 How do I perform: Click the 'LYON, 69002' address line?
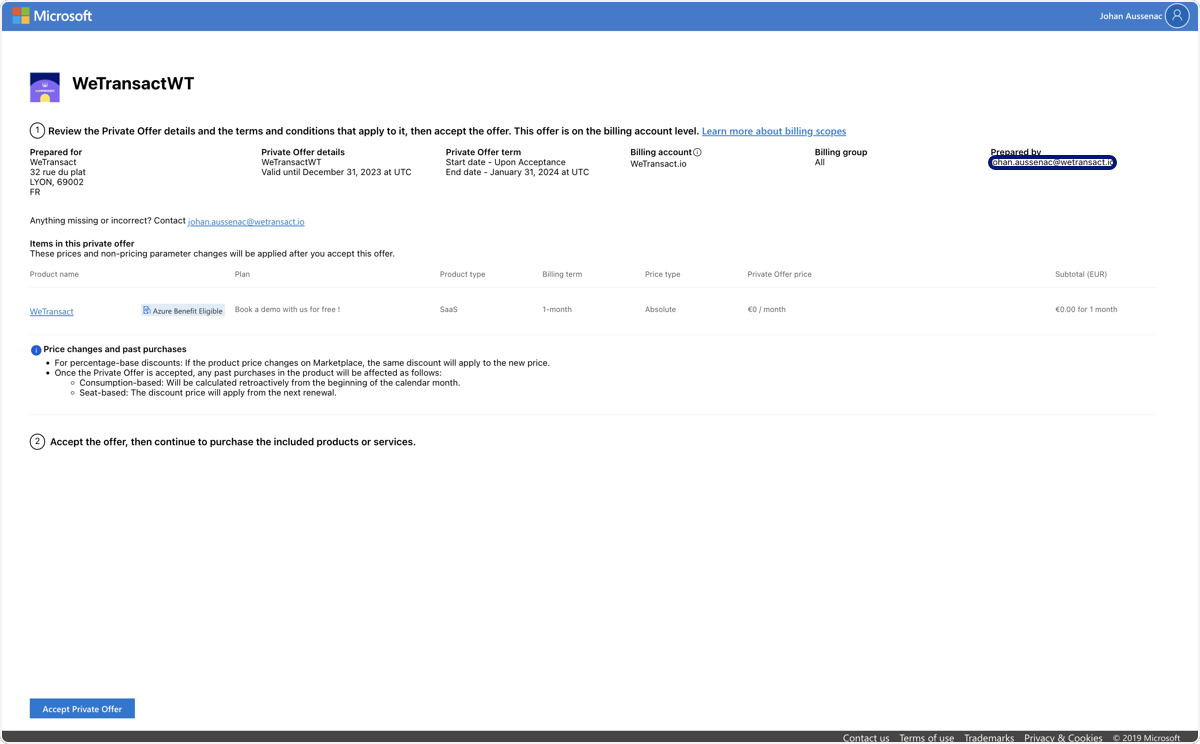pyautogui.click(x=57, y=182)
